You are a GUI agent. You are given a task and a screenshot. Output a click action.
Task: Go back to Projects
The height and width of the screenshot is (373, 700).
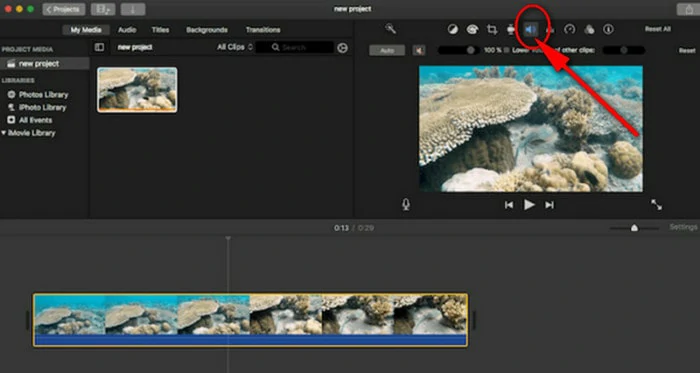[x=64, y=9]
